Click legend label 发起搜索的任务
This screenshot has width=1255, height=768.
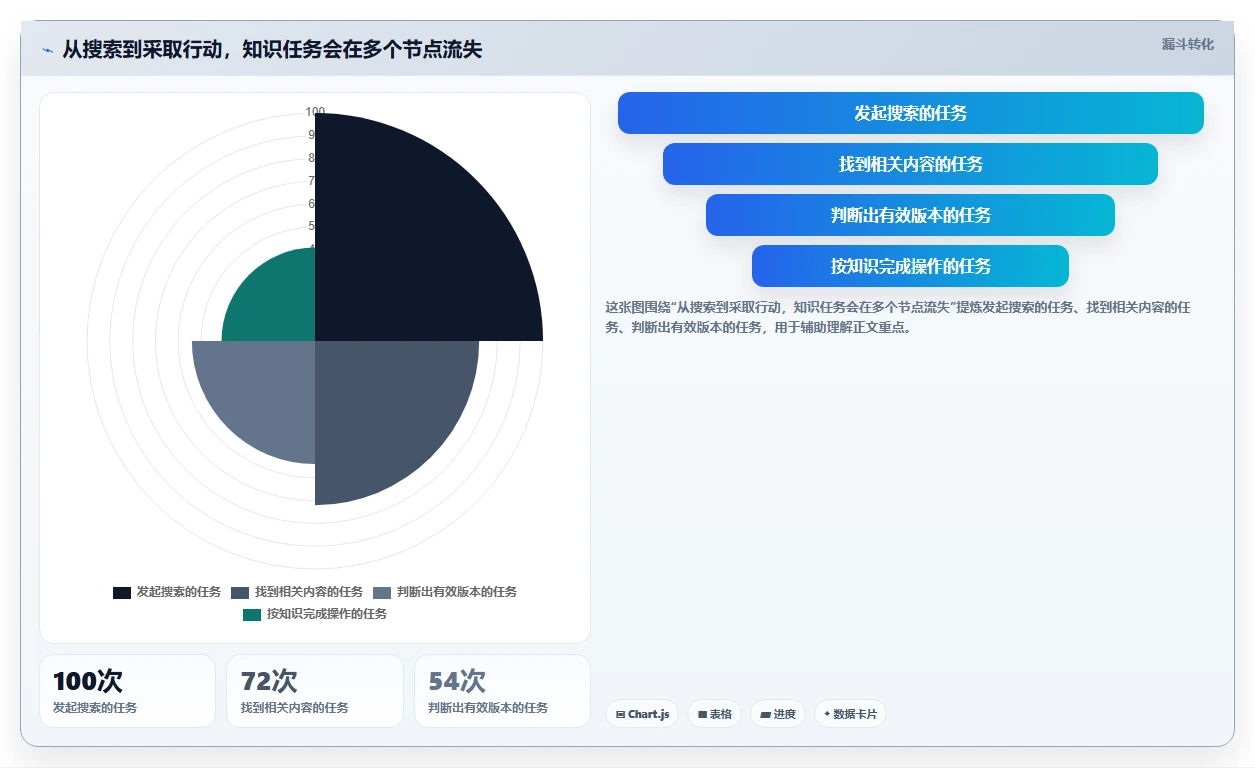point(179,593)
